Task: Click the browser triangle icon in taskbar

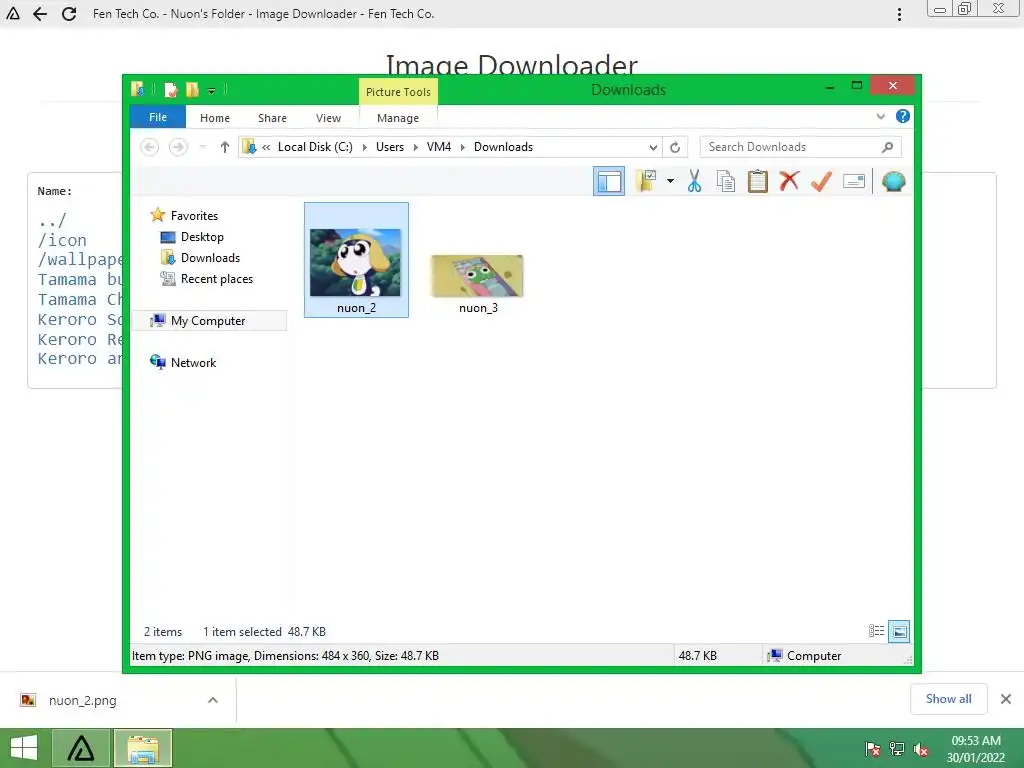Action: coord(81,748)
